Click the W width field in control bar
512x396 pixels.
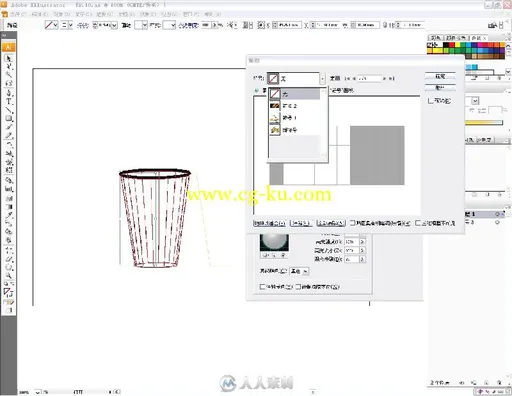coord(367,25)
